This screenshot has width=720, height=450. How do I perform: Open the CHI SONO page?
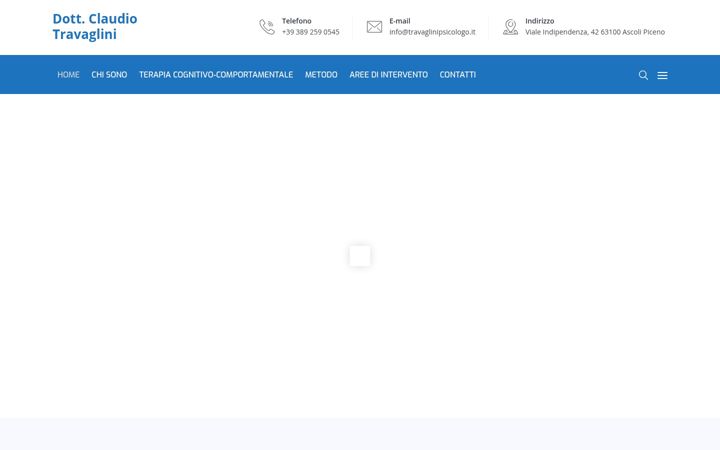coord(109,74)
